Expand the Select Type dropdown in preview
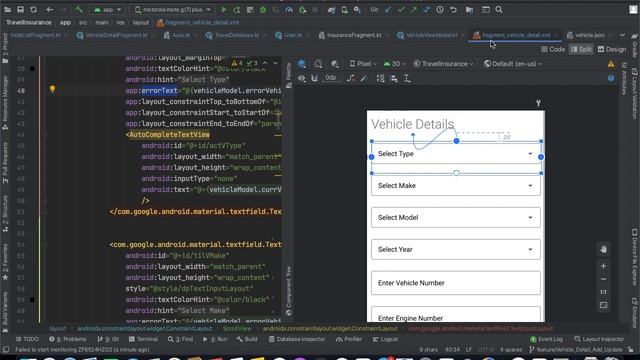Viewport: 640px width, 360px height. pyautogui.click(x=530, y=154)
